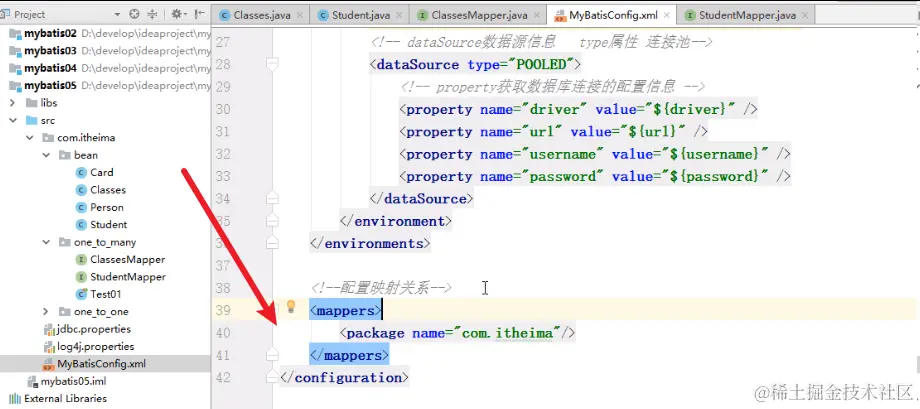Viewport: 920px width, 409px height.
Task: Close the Student.java tab
Action: tap(400, 16)
